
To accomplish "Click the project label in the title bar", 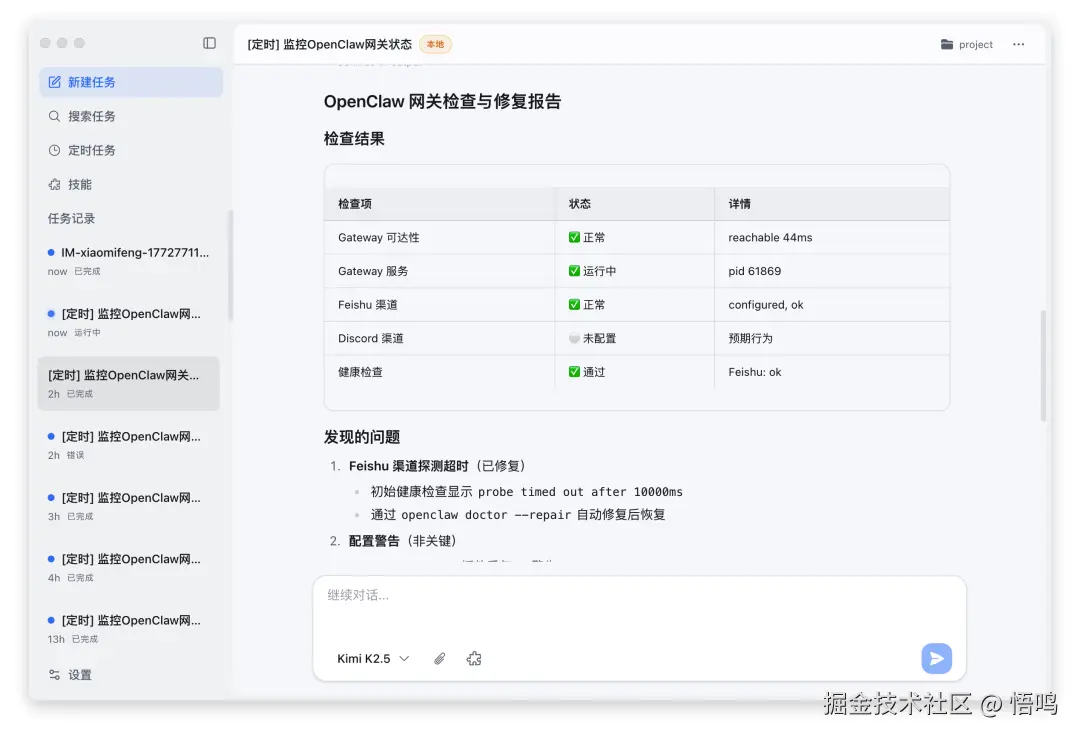I will coord(976,44).
